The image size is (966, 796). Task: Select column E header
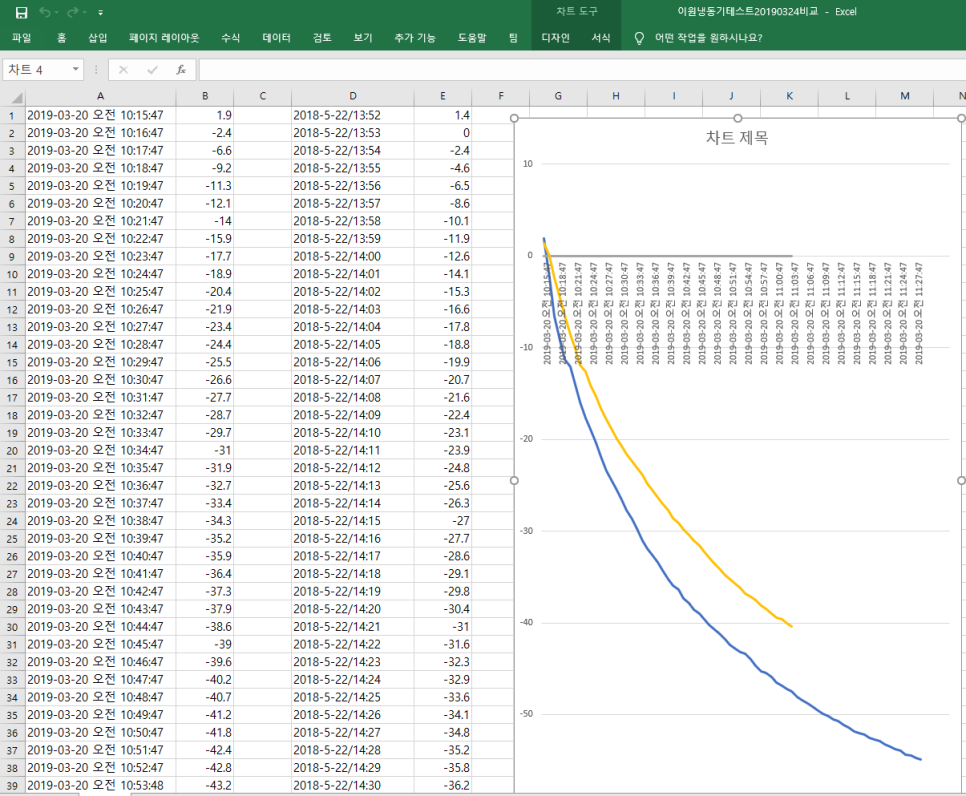pos(443,96)
